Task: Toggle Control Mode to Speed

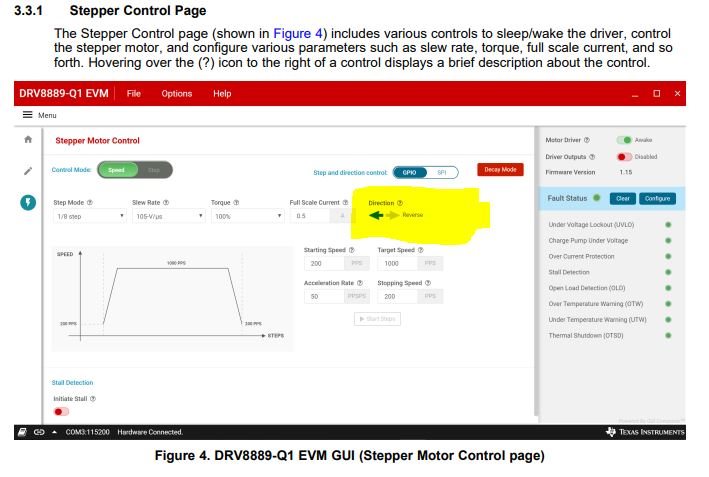Action: coord(117,170)
